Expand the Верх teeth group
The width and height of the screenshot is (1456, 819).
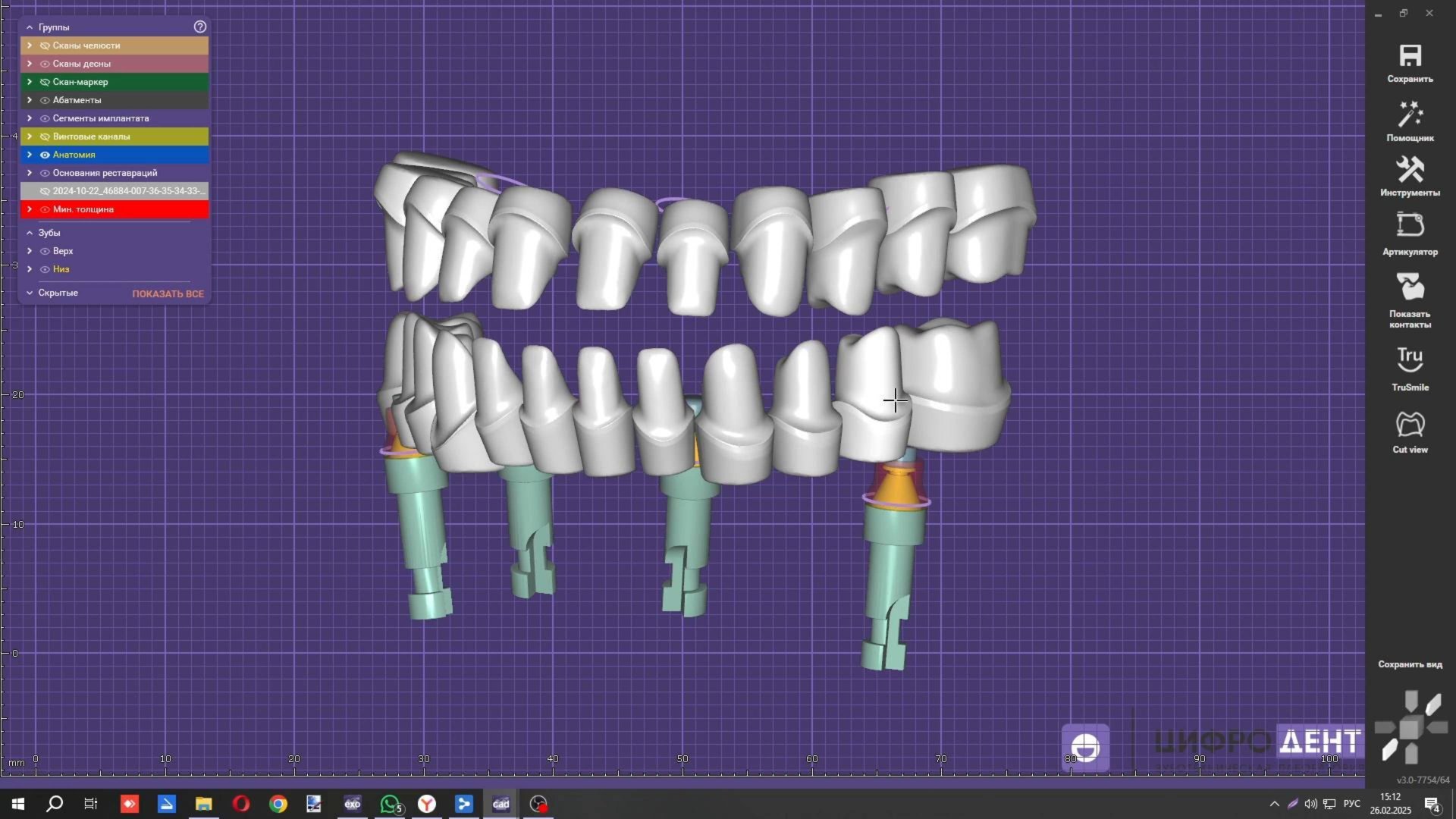(x=30, y=251)
